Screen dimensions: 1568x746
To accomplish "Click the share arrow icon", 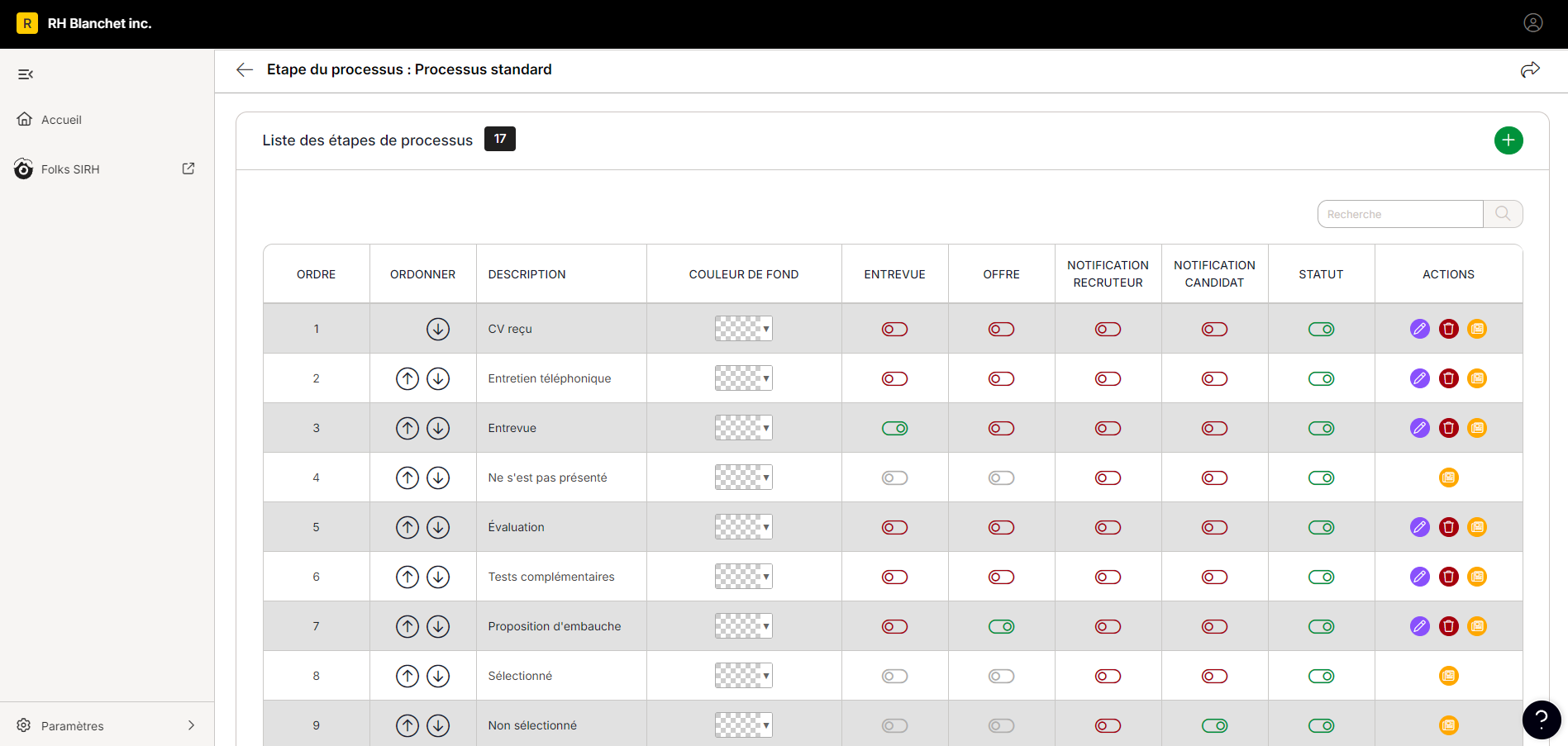I will [1530, 69].
